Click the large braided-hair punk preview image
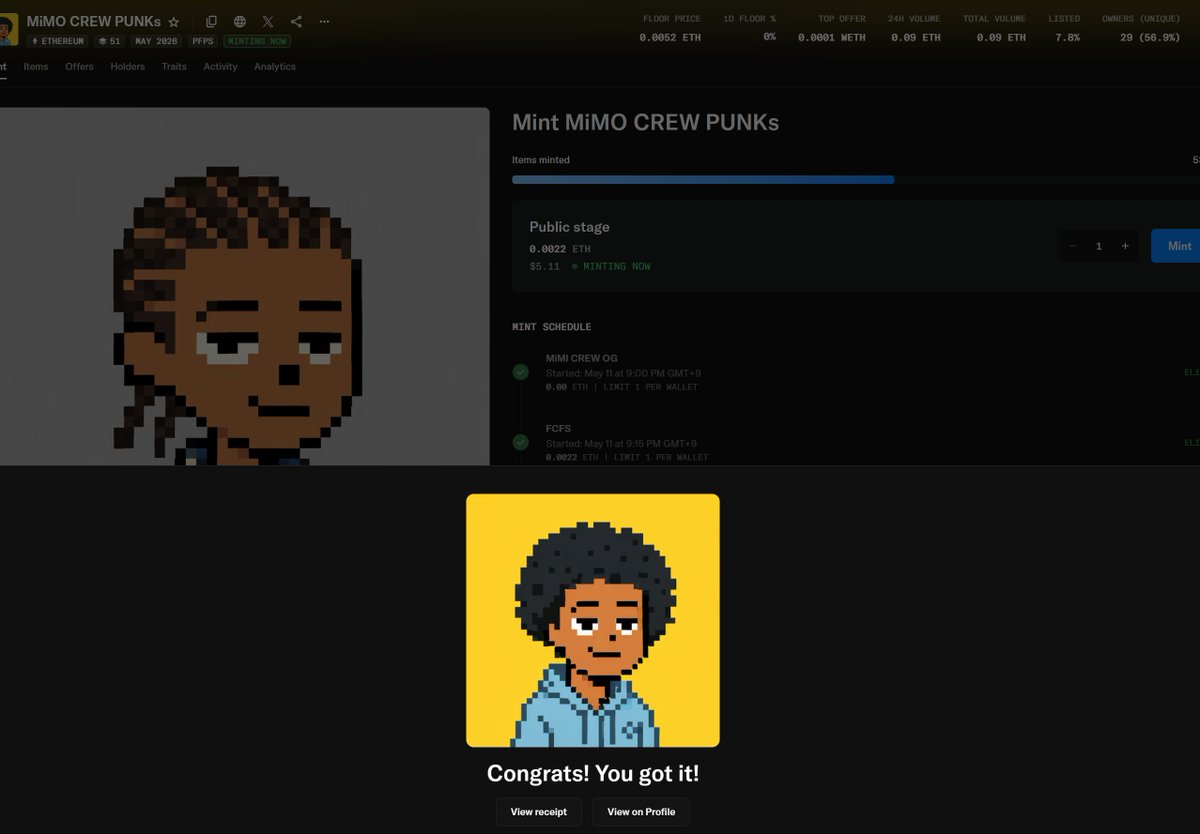This screenshot has height=834, width=1200. pos(245,286)
